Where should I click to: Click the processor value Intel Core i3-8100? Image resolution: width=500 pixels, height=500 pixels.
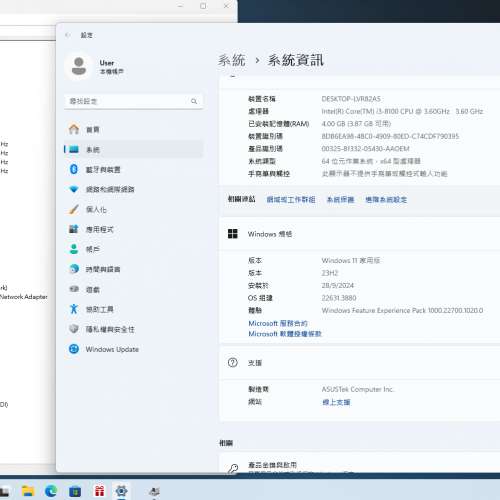point(402,111)
